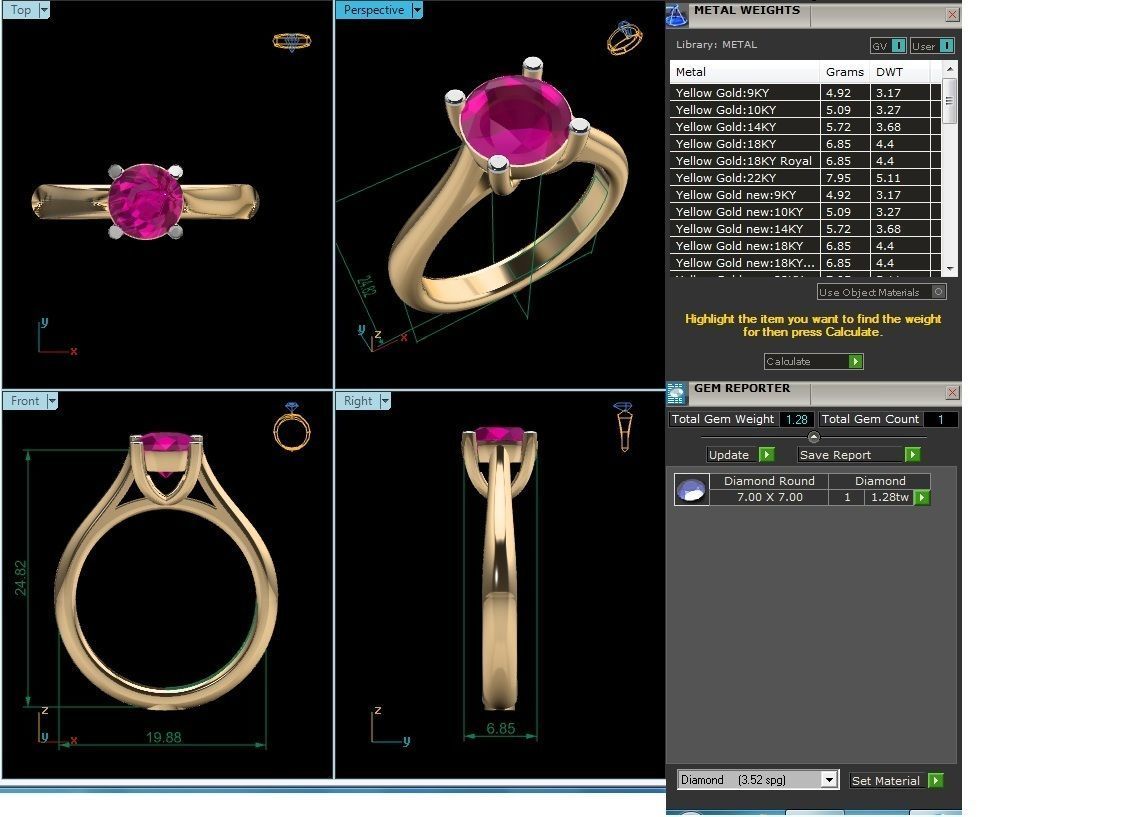
Task: Close the Gem Reporter panel
Action: (952, 392)
